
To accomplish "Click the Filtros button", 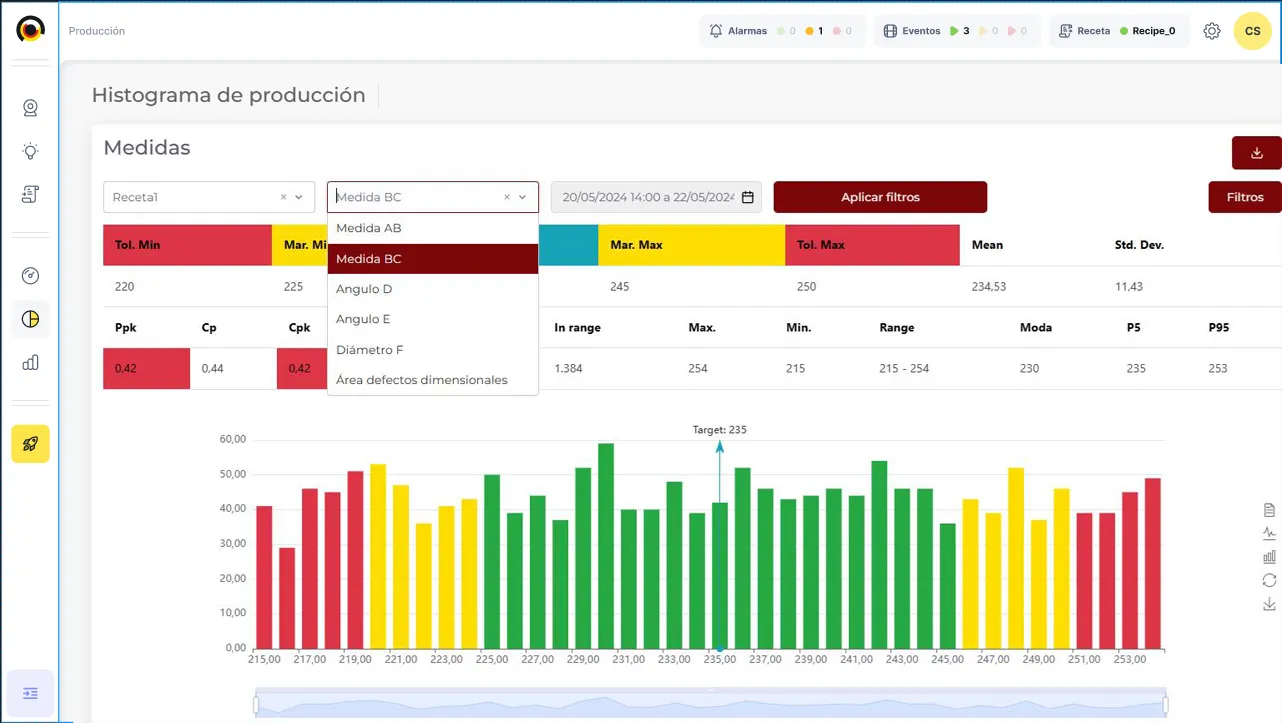I will click(1244, 197).
